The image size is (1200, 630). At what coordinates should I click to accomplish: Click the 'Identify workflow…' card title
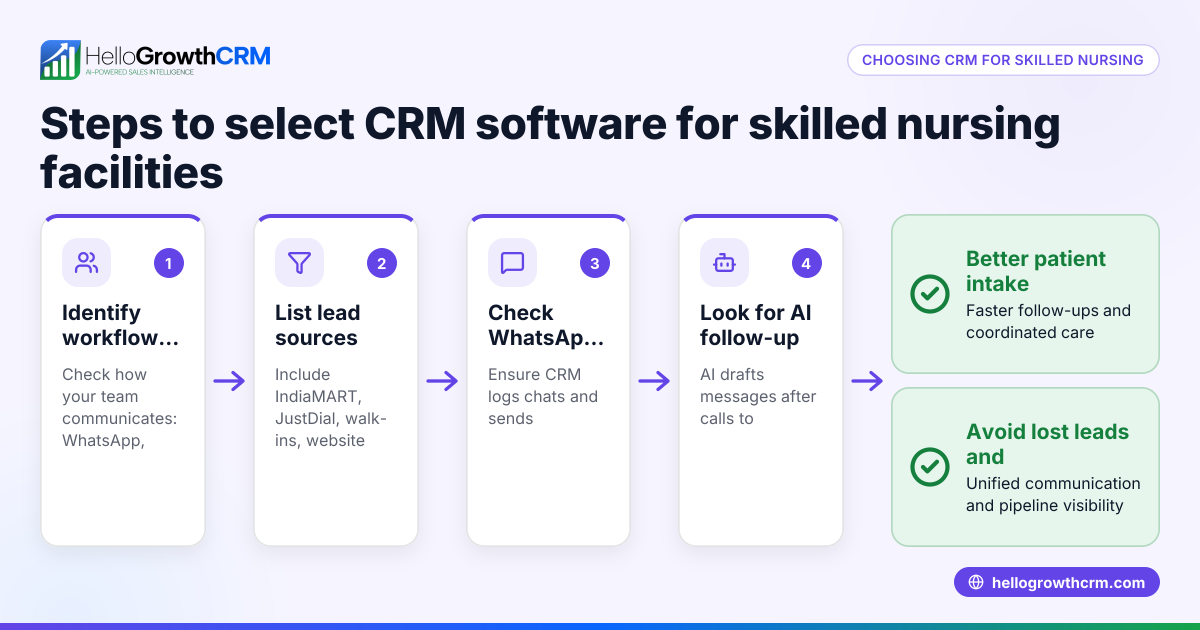(121, 325)
